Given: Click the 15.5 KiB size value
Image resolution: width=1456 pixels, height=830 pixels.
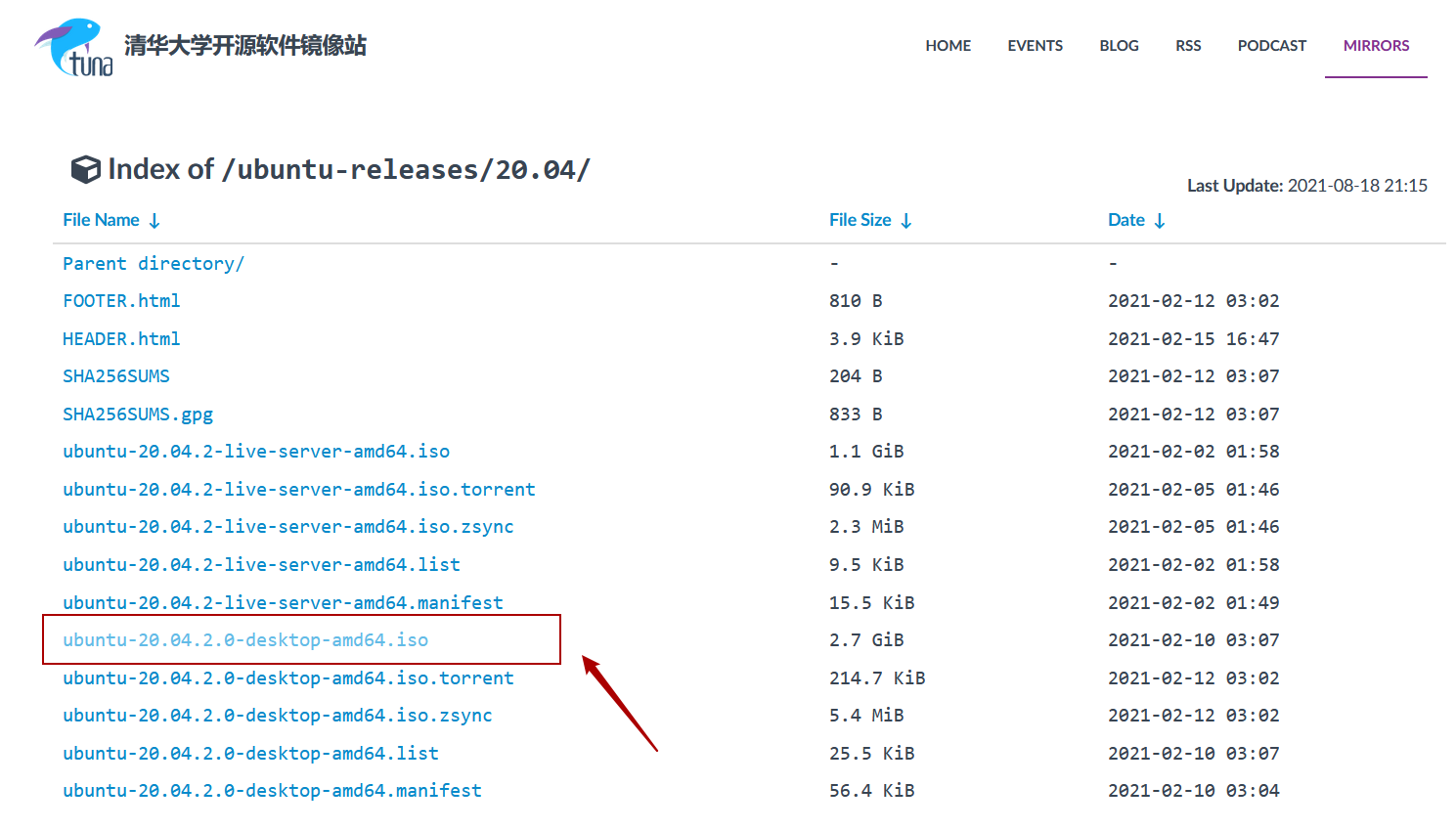Looking at the screenshot, I should click(872, 603).
